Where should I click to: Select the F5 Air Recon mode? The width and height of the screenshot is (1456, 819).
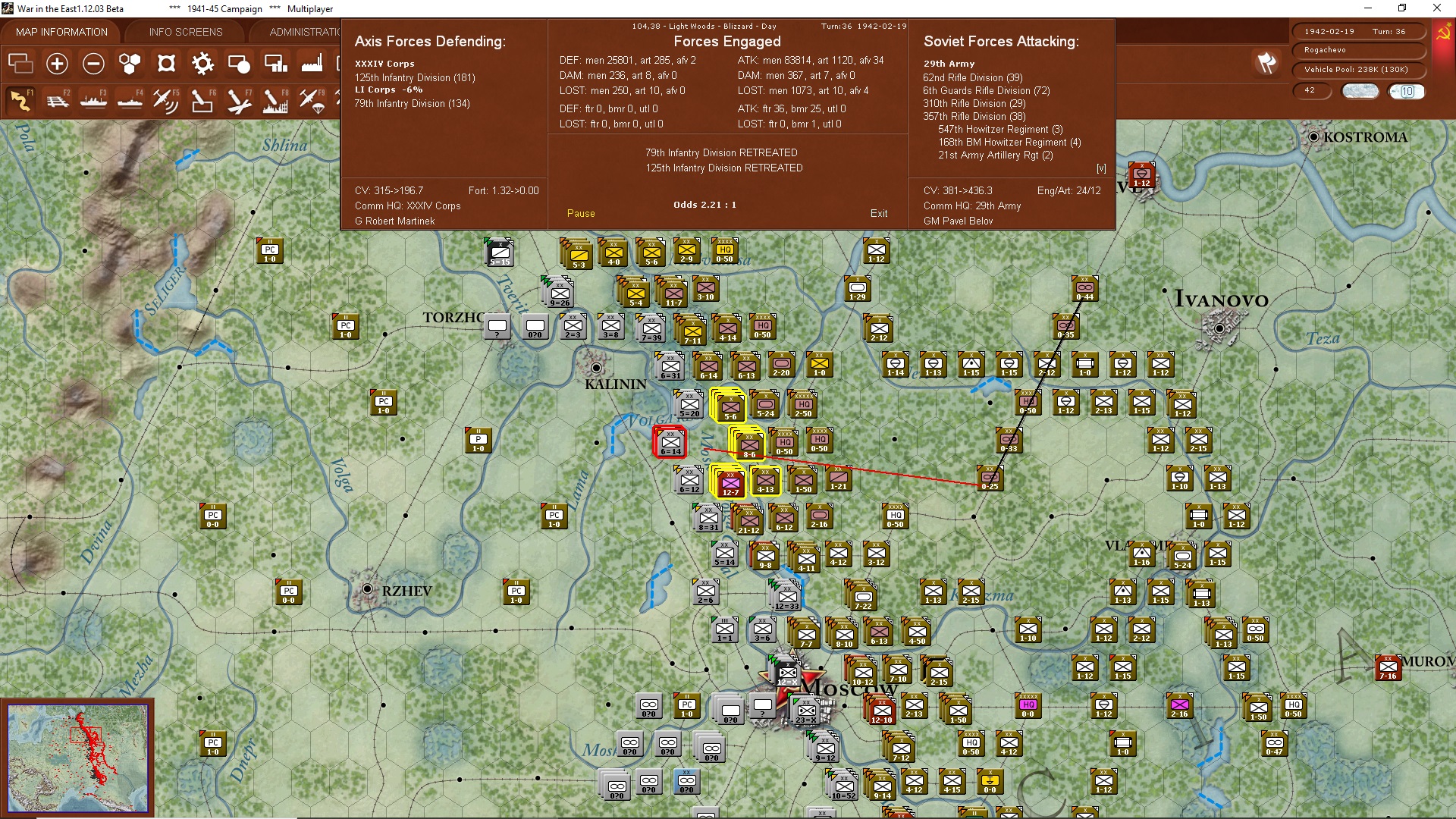point(166,100)
